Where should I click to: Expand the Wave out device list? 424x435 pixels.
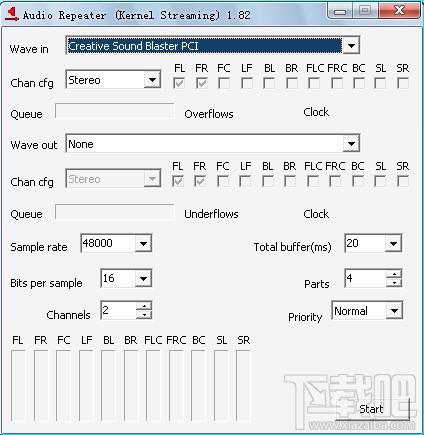point(351,144)
